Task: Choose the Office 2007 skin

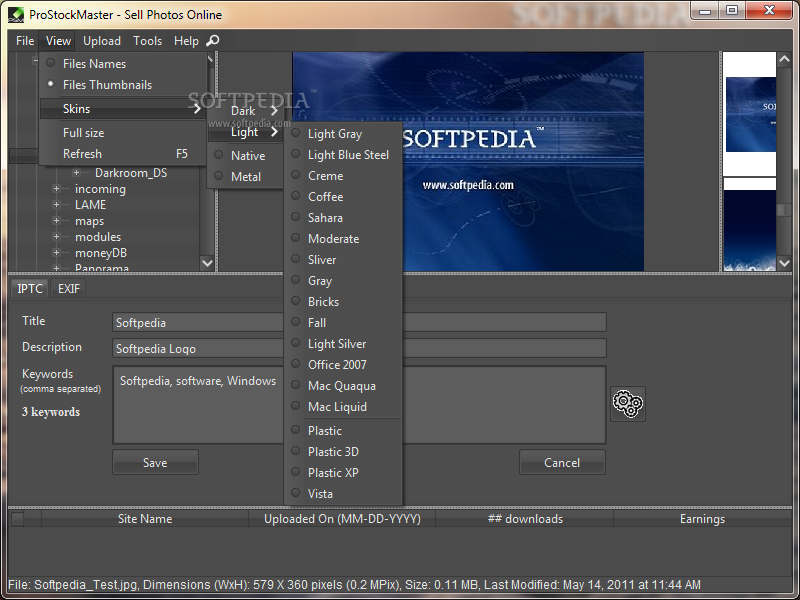Action: click(x=343, y=364)
